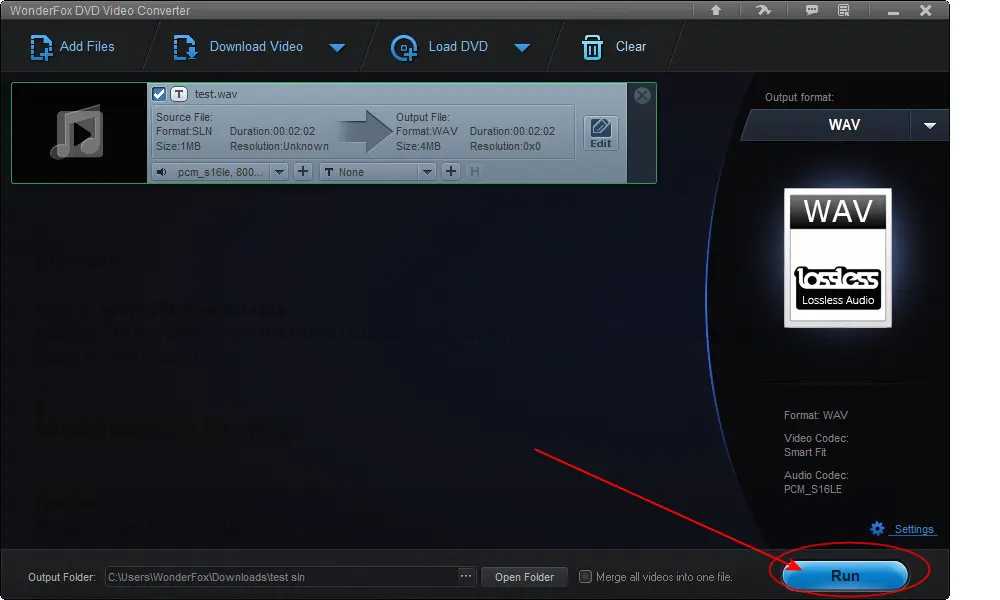1000x600 pixels.
Task: Click the Clear label in toolbar
Action: (631, 47)
